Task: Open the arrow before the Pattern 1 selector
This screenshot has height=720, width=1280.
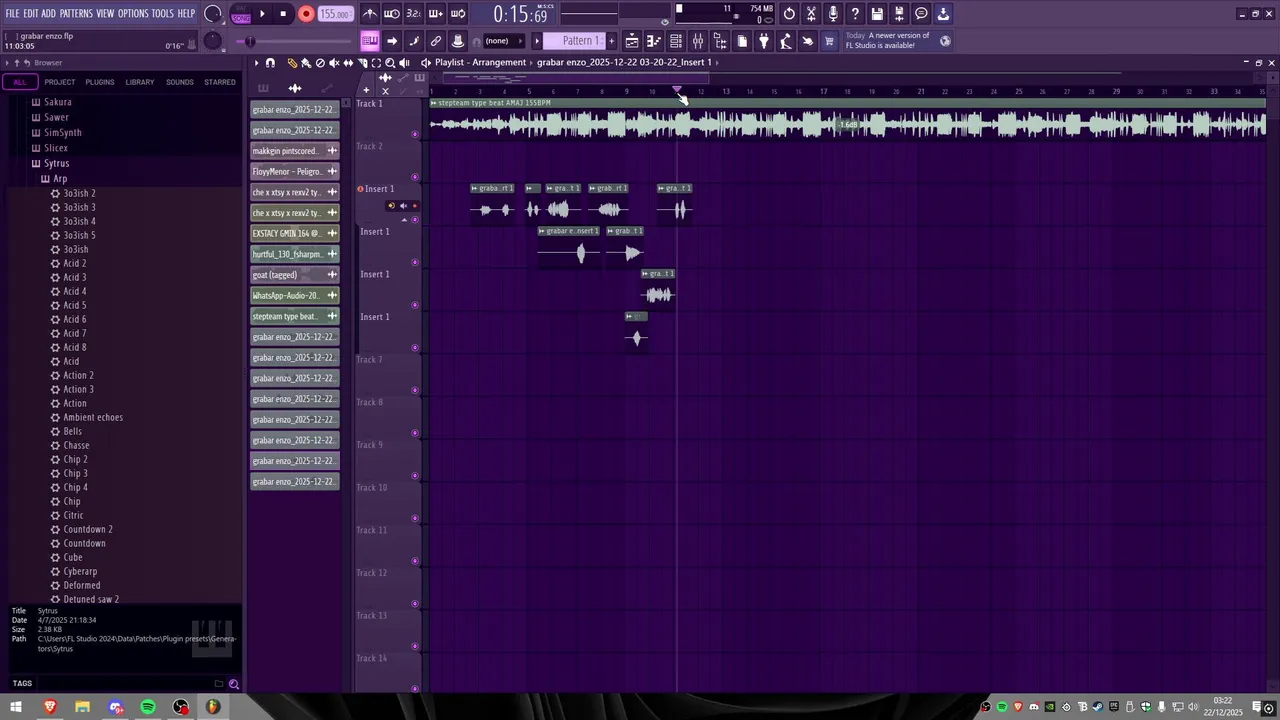Action: [536, 41]
